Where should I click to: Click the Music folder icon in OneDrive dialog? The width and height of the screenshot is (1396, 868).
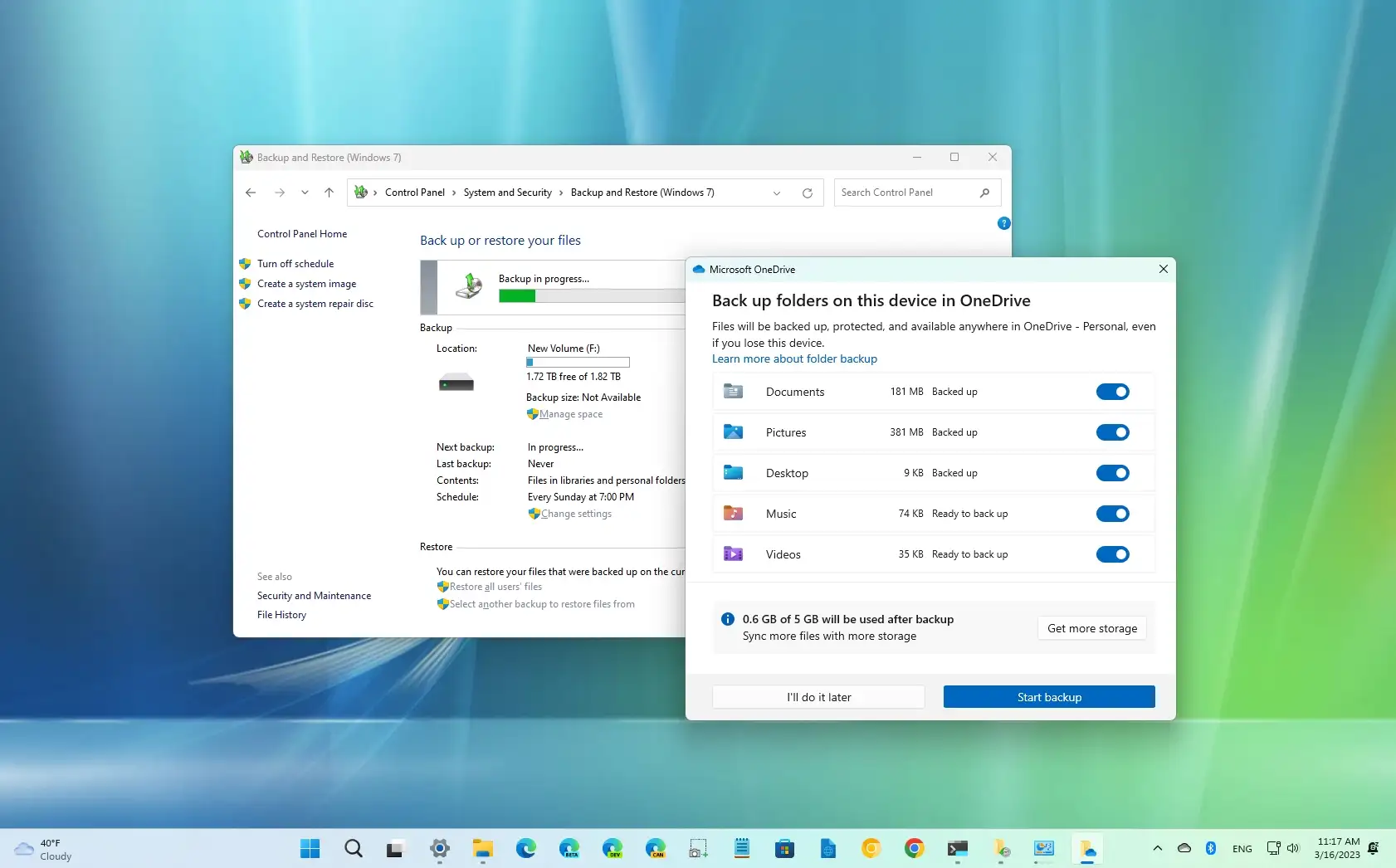[734, 513]
